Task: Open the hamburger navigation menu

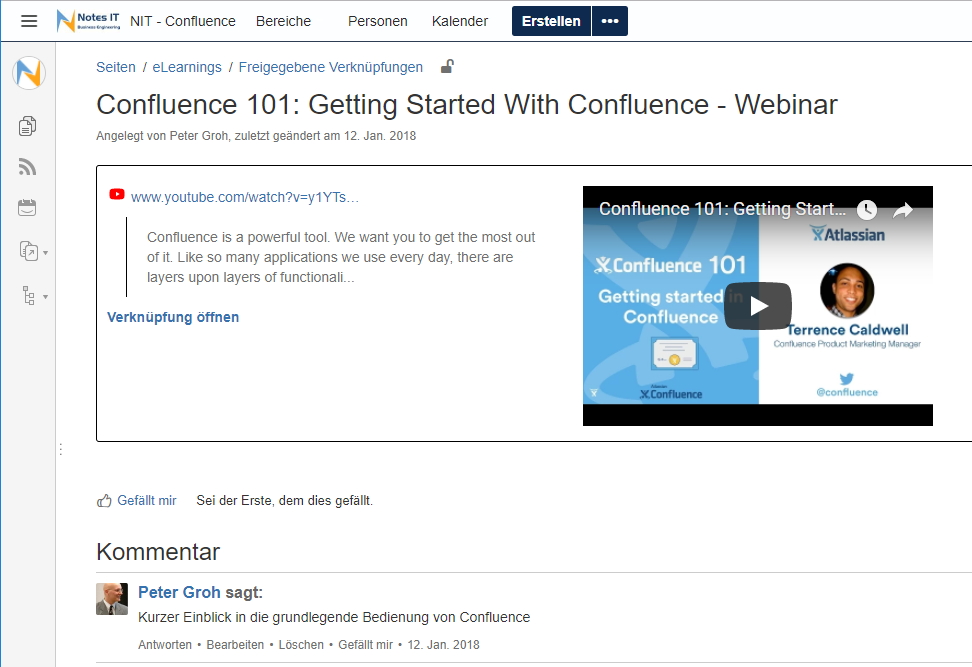Action: (29, 21)
